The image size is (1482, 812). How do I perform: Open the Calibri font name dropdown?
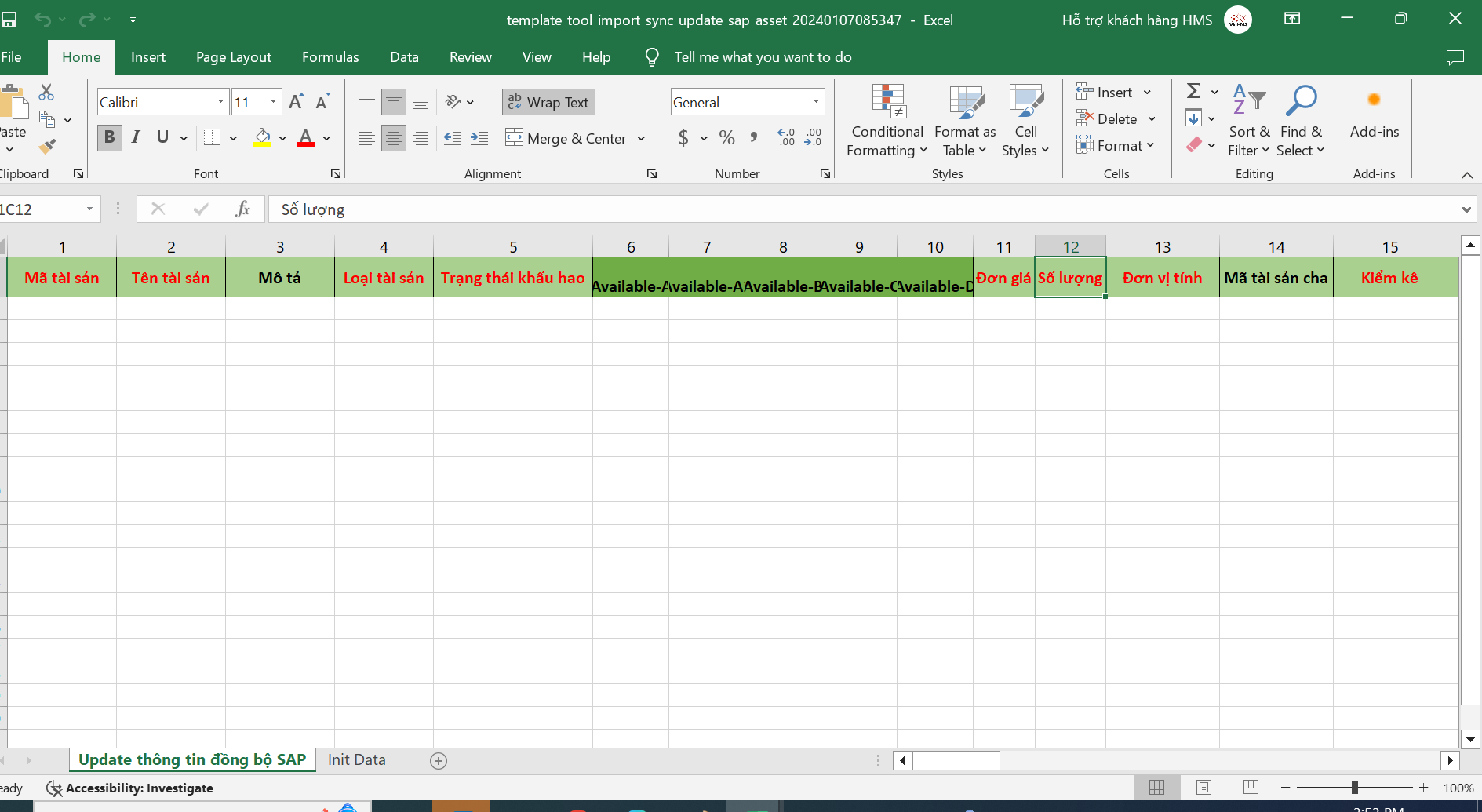(x=220, y=102)
